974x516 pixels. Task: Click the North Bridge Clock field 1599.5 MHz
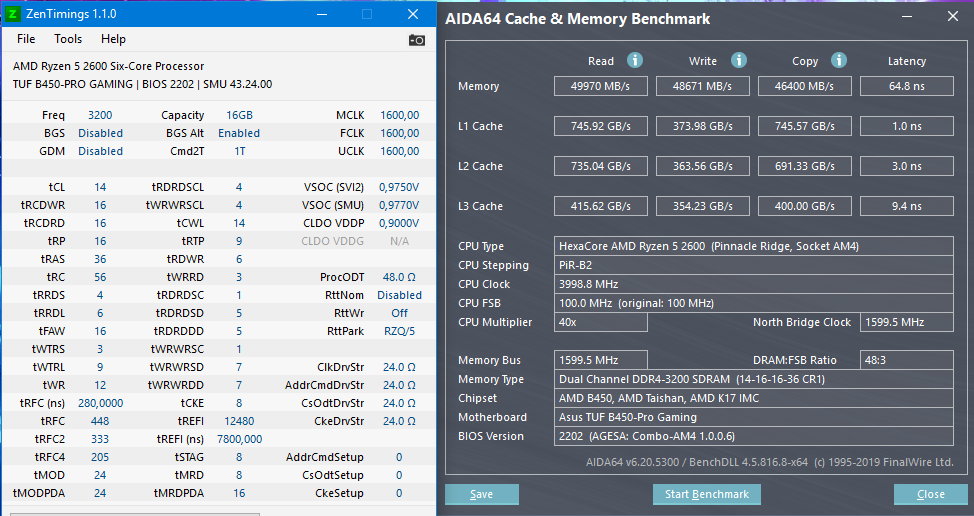pyautogui.click(x=907, y=322)
